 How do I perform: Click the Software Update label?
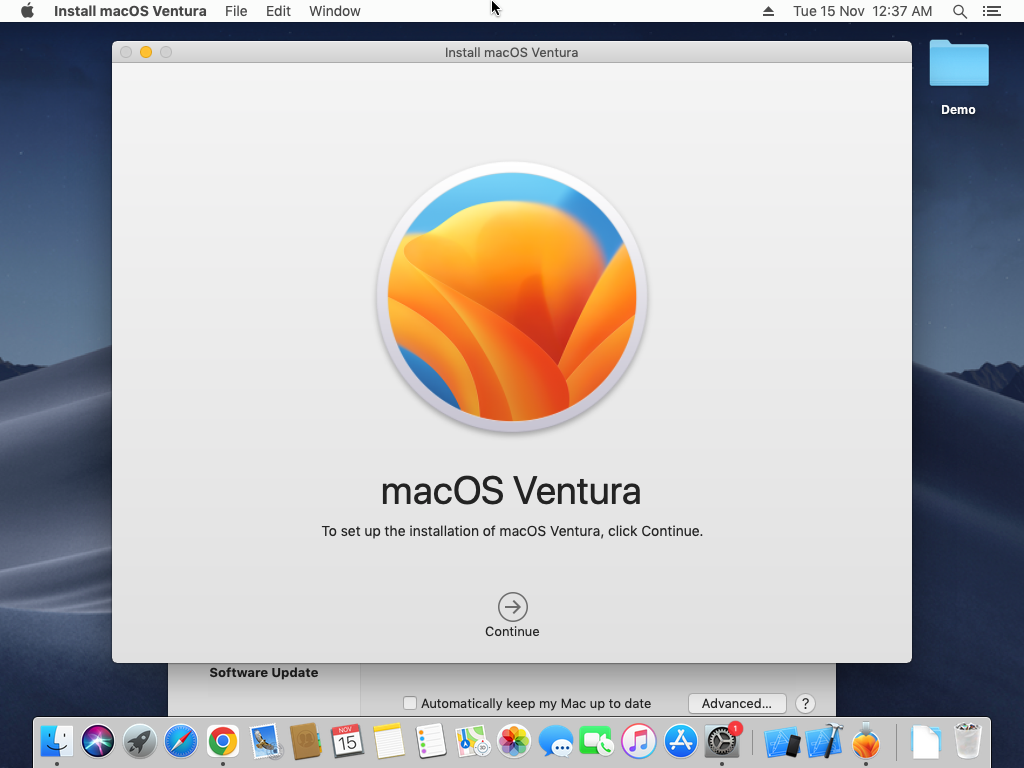tap(264, 673)
